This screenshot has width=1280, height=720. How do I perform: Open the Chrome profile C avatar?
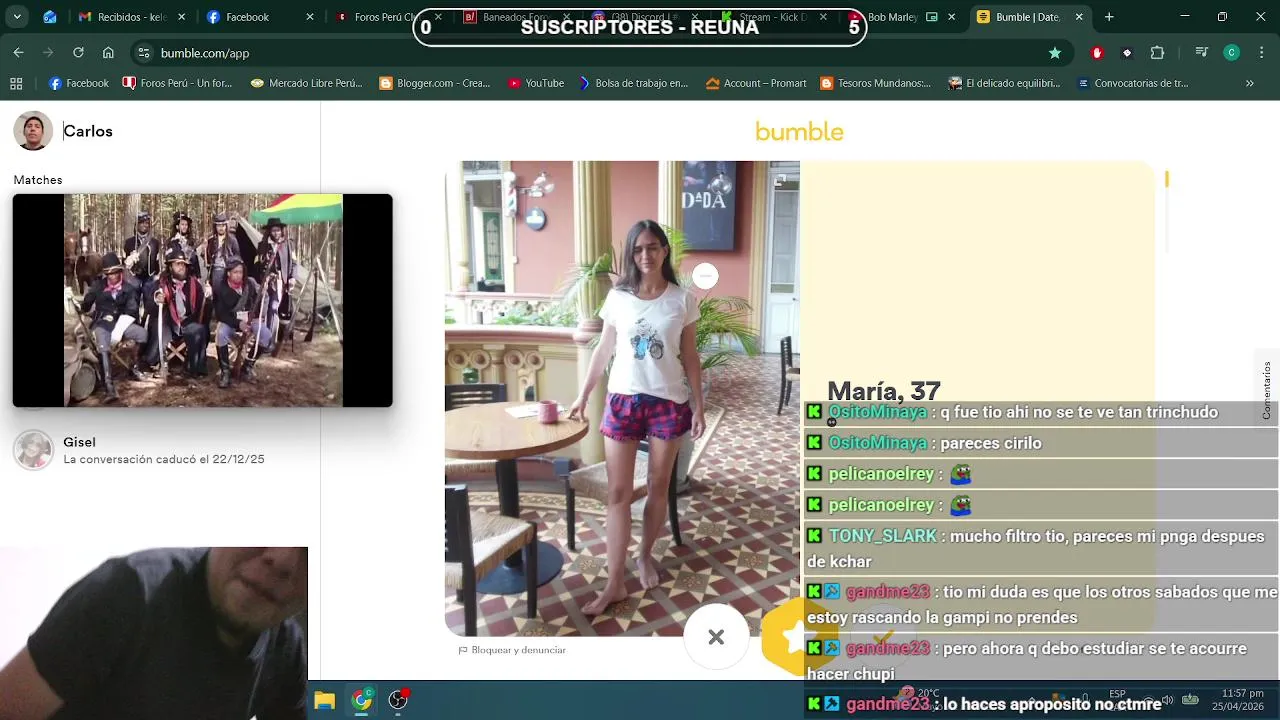pyautogui.click(x=1232, y=53)
